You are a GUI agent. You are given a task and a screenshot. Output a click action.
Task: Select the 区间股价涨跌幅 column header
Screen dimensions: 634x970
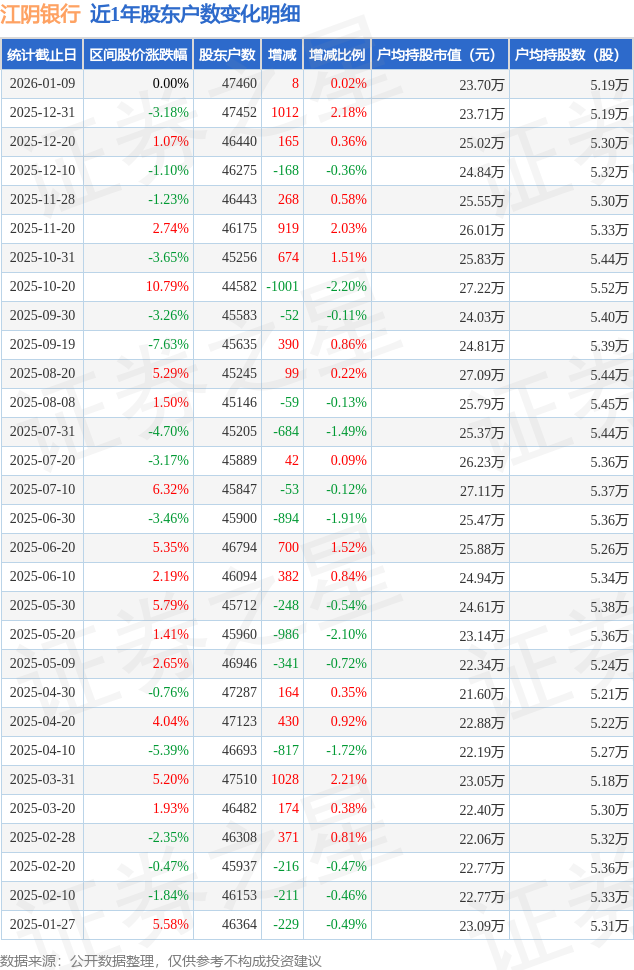point(137,55)
